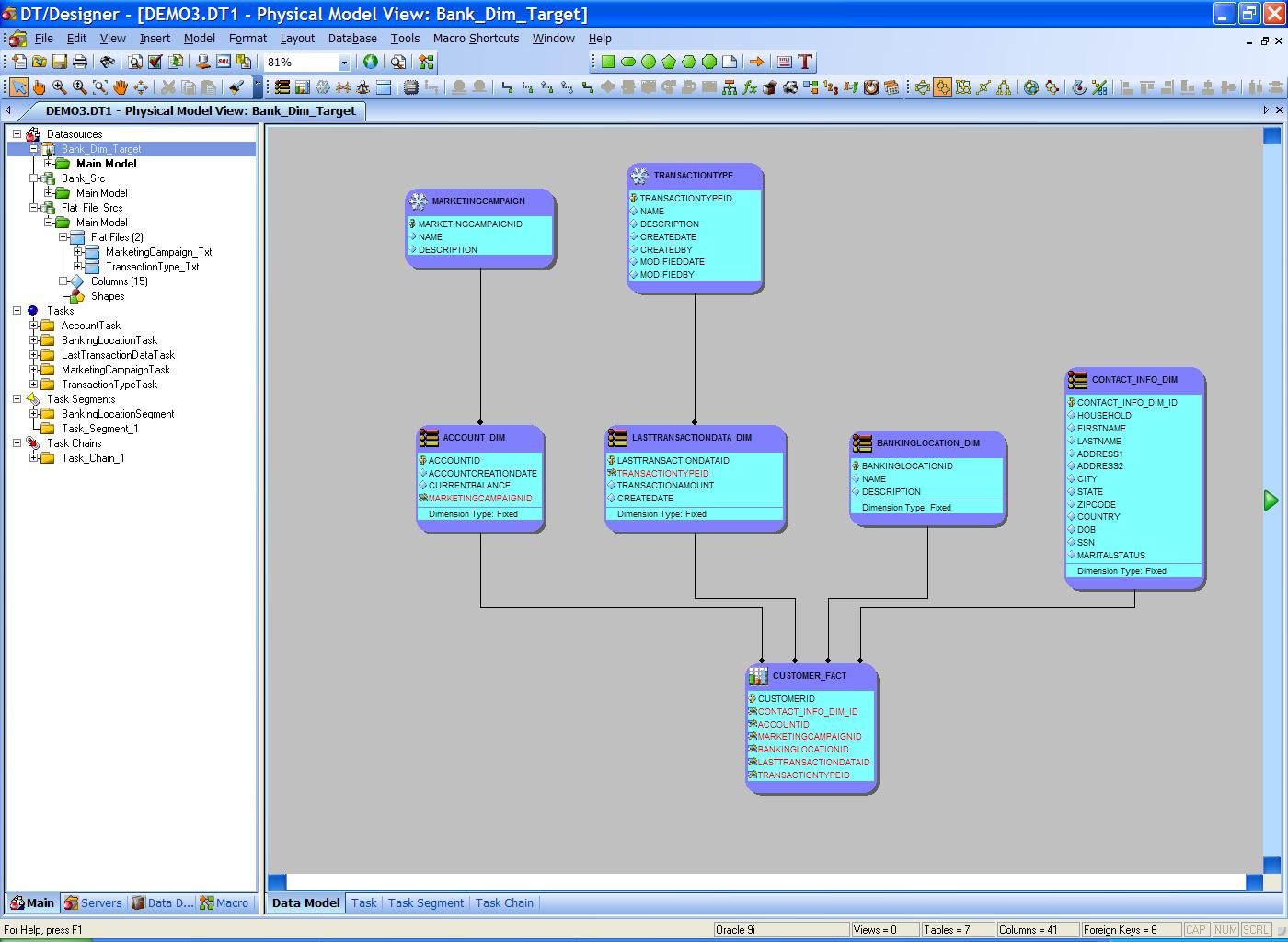This screenshot has height=942, width=1288.
Task: Open the Database menu
Action: pyautogui.click(x=353, y=39)
